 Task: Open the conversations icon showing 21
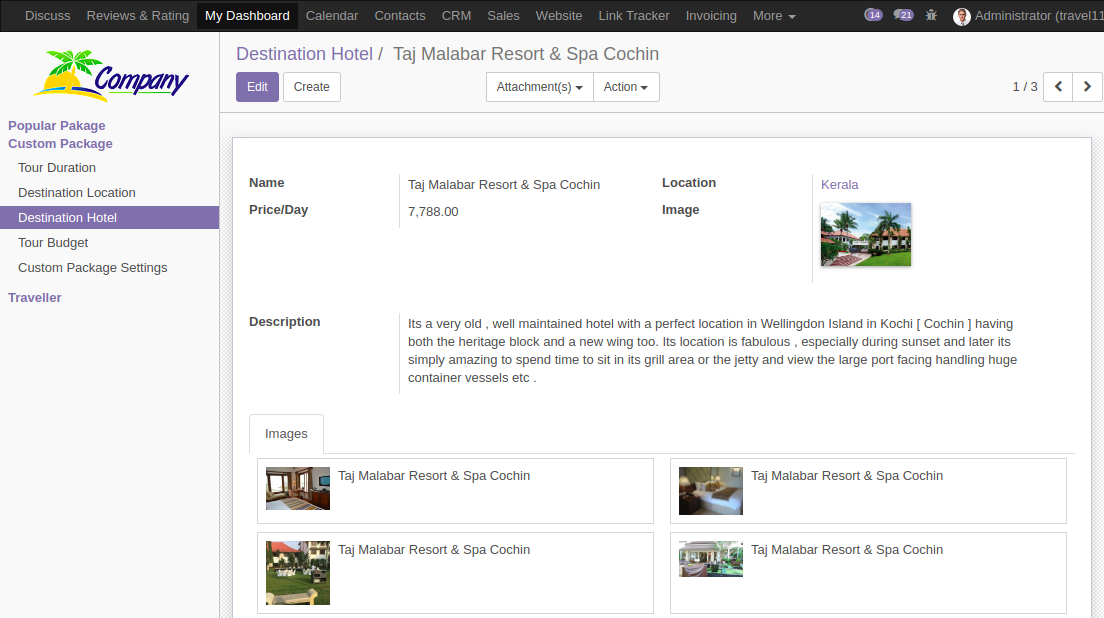[903, 15]
